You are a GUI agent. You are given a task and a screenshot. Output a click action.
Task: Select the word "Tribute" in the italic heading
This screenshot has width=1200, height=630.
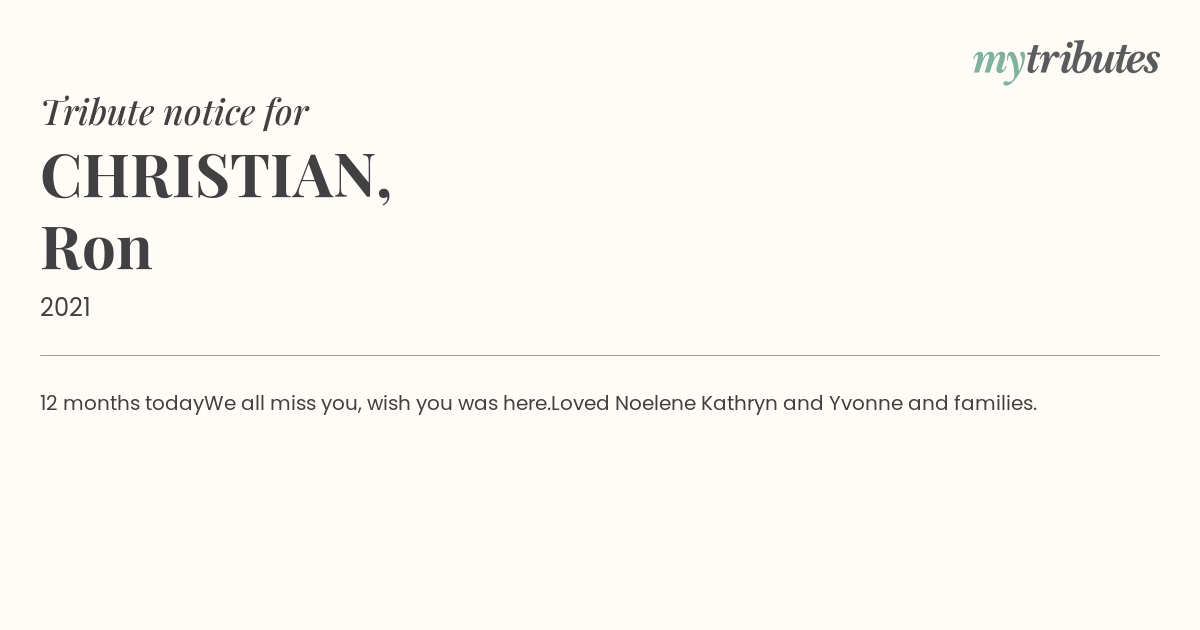(x=97, y=112)
